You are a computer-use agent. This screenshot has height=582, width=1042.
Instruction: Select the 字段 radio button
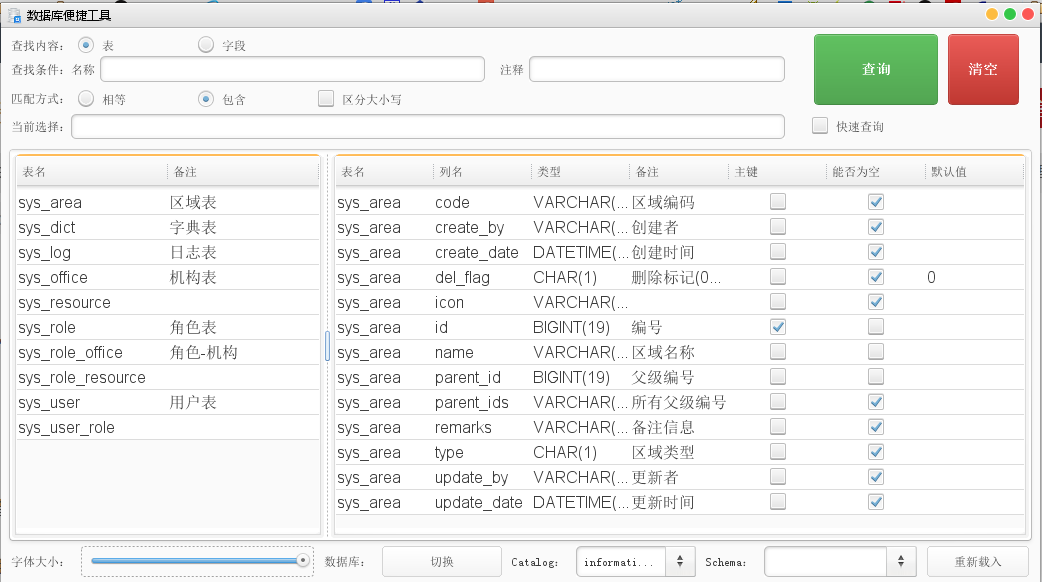pos(206,45)
